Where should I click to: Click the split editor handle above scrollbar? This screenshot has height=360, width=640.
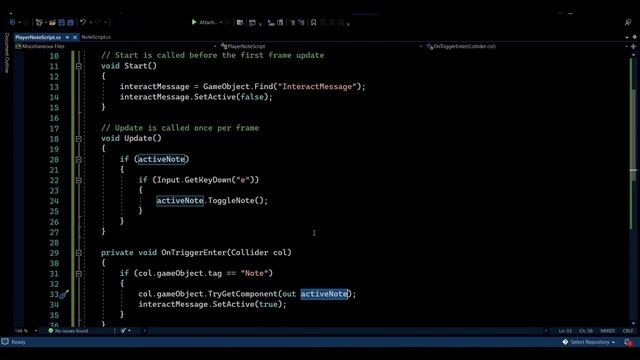[633, 46]
